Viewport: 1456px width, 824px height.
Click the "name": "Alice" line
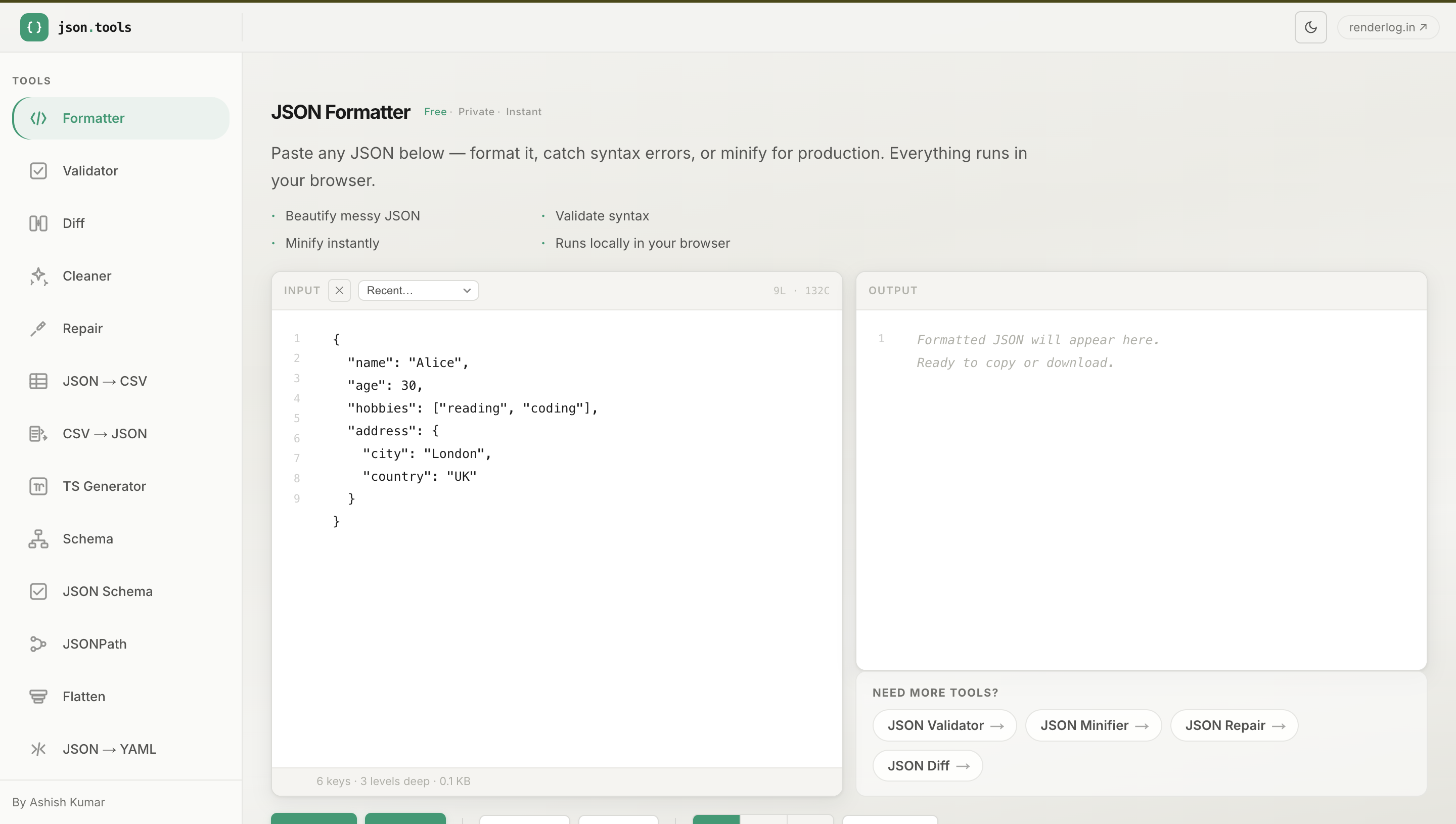[407, 363]
